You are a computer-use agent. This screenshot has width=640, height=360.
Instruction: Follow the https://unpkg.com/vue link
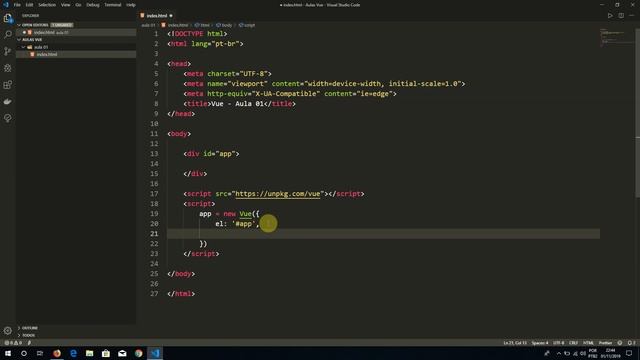pos(278,194)
